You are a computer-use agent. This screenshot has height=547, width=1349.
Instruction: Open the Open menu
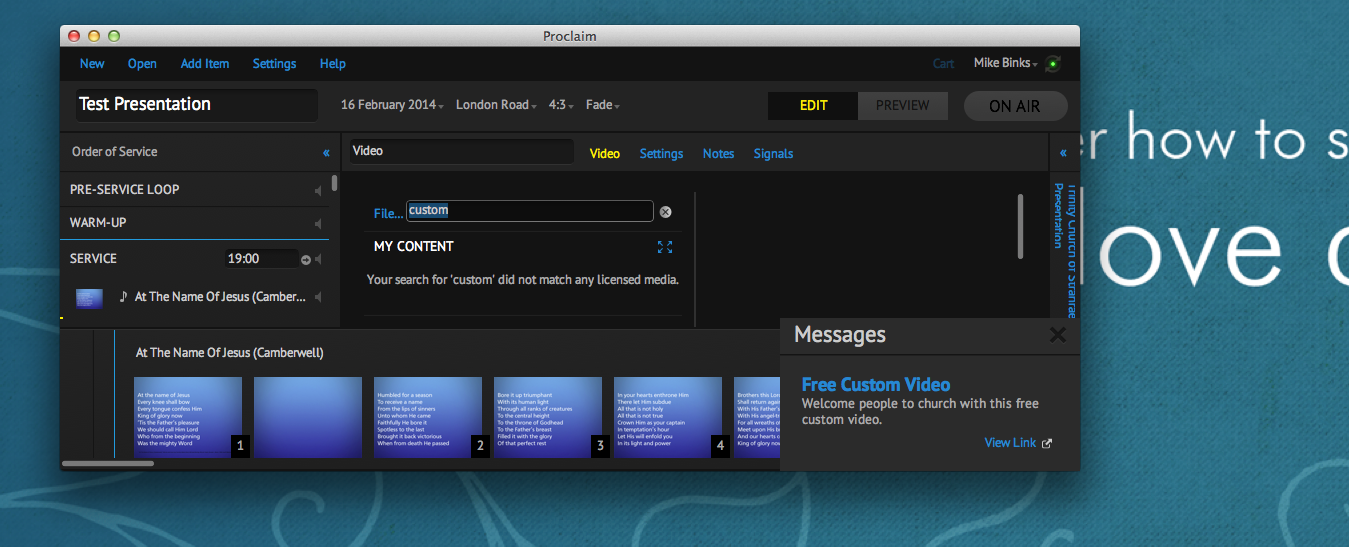142,64
